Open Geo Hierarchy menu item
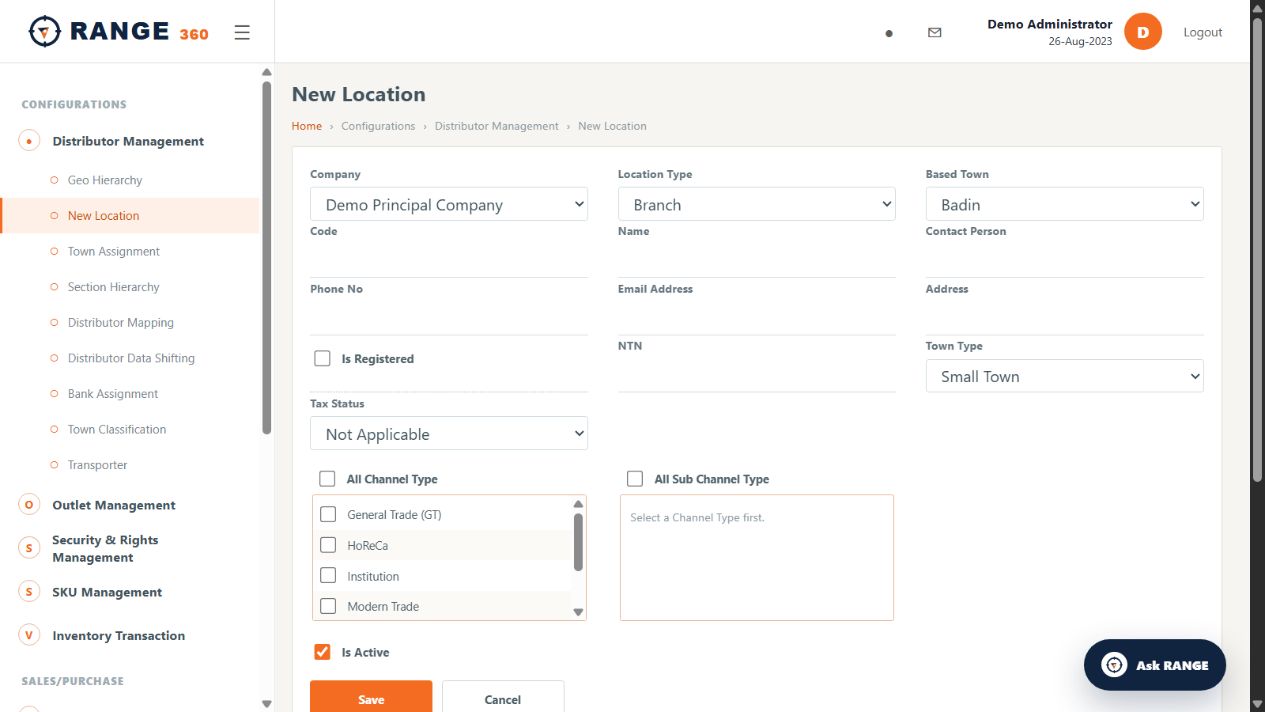The width and height of the screenshot is (1265, 712). pos(105,180)
